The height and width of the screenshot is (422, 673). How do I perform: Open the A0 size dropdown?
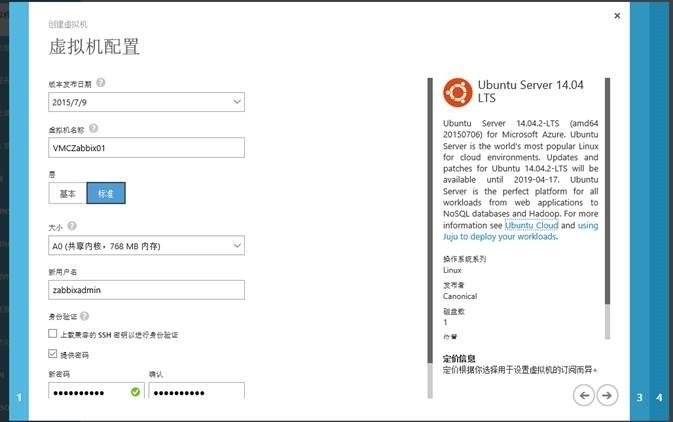tap(146, 246)
